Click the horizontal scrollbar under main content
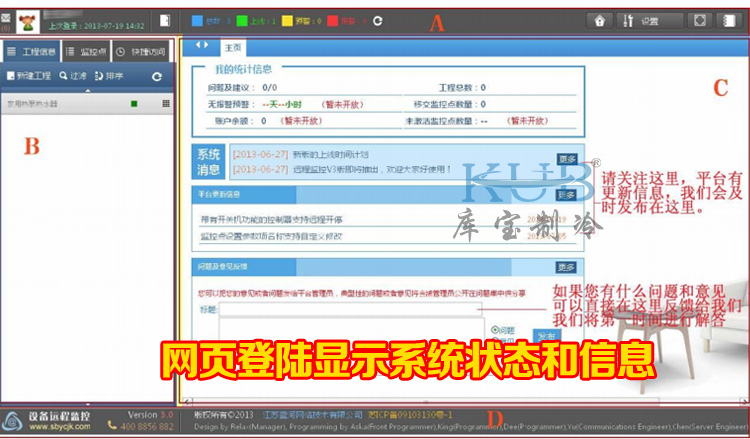 point(426,402)
